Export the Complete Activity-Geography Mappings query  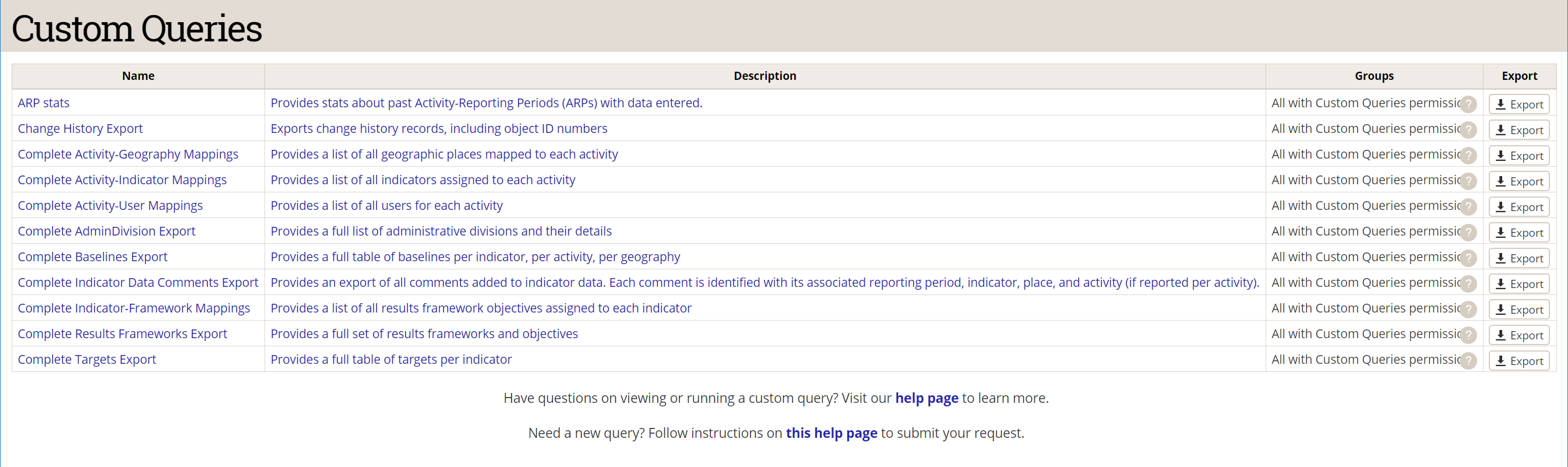tap(1518, 155)
